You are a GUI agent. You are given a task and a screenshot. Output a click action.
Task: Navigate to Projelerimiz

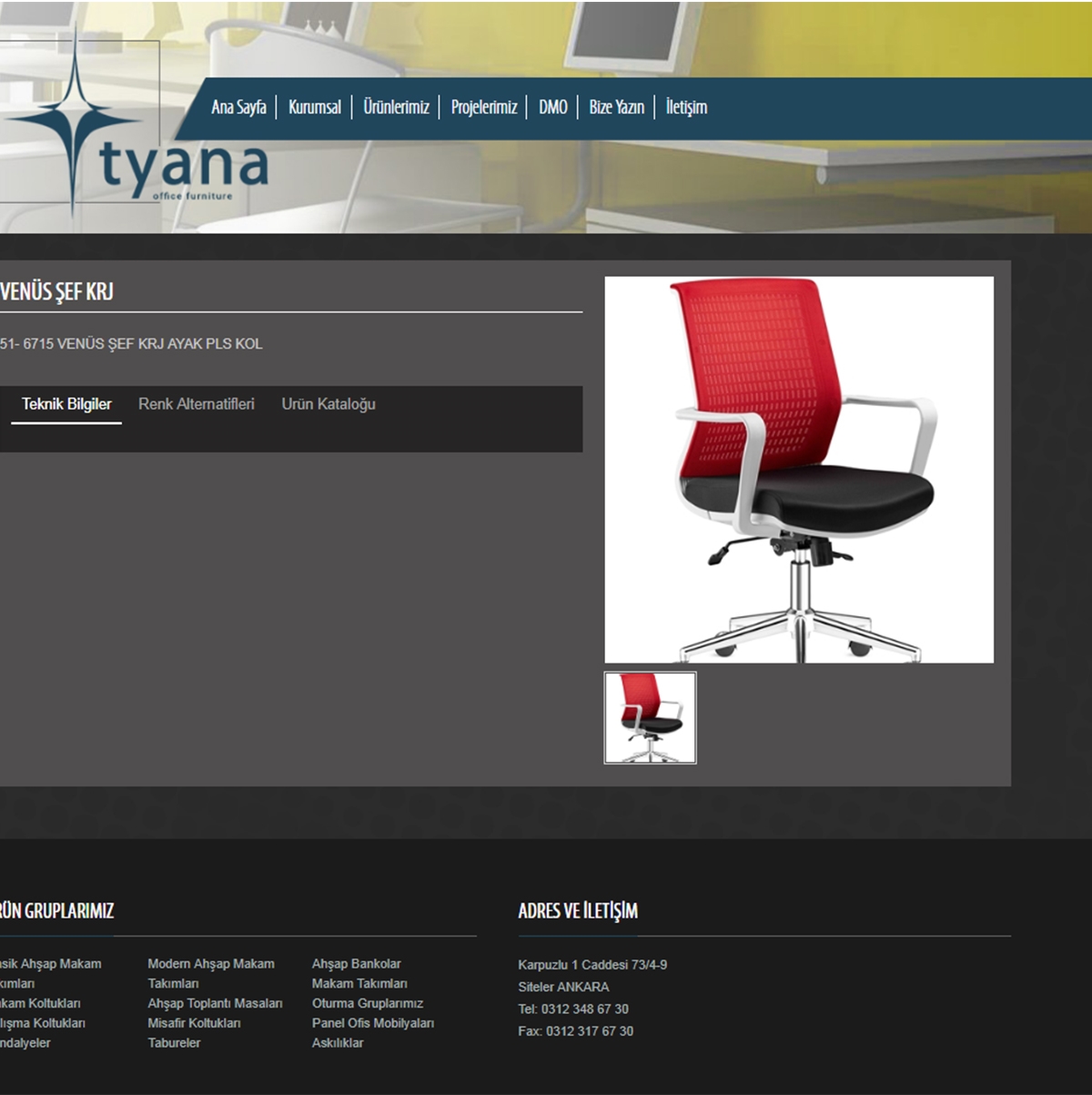[483, 107]
